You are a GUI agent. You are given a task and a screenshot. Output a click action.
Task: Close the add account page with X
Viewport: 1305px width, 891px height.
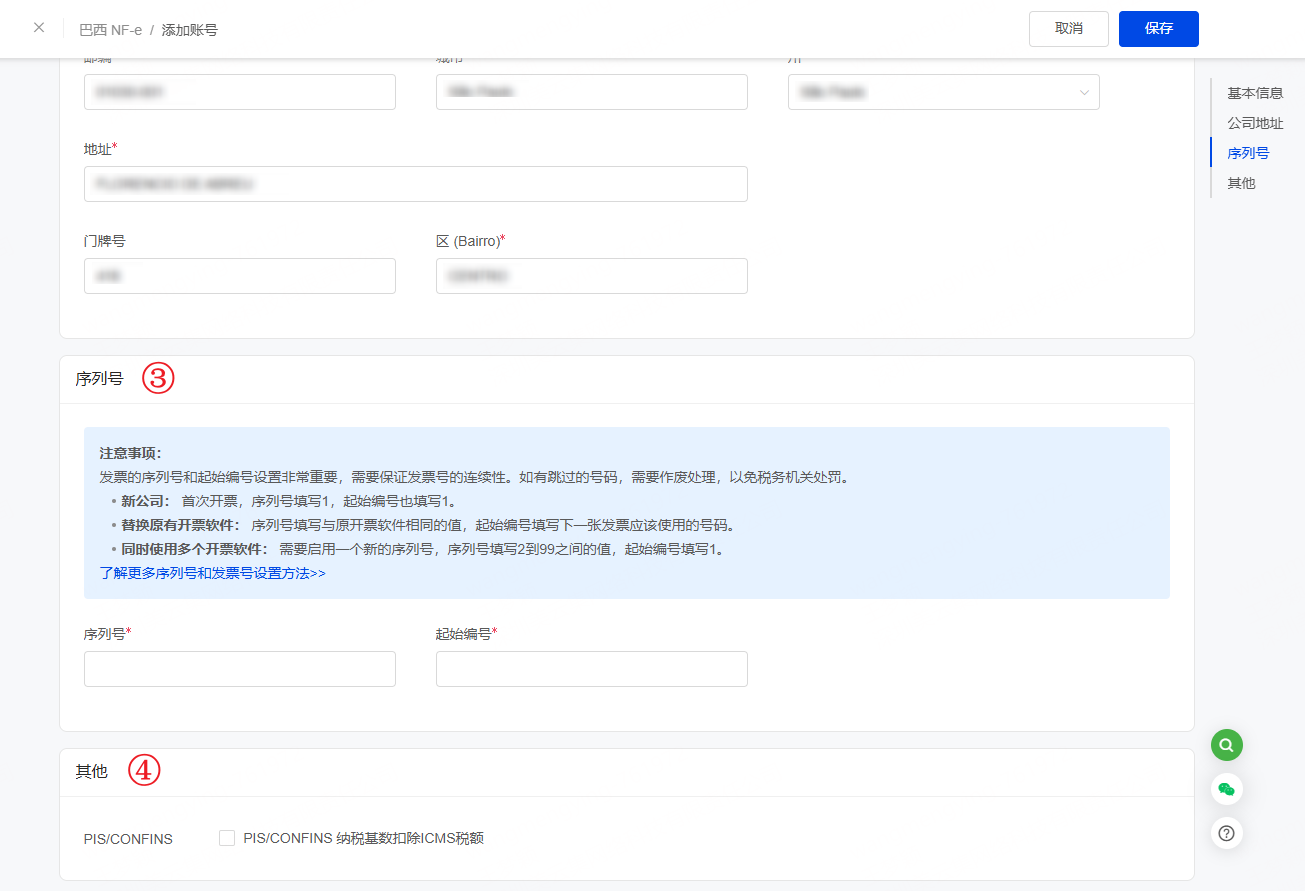tap(39, 28)
